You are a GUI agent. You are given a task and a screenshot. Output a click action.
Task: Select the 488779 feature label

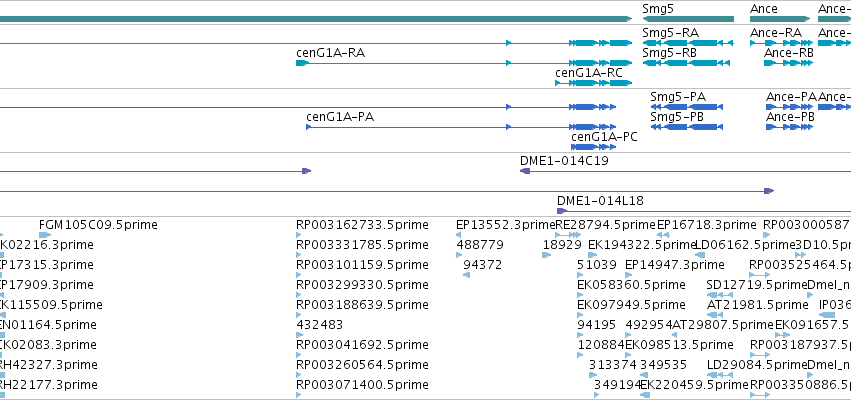pyautogui.click(x=480, y=245)
